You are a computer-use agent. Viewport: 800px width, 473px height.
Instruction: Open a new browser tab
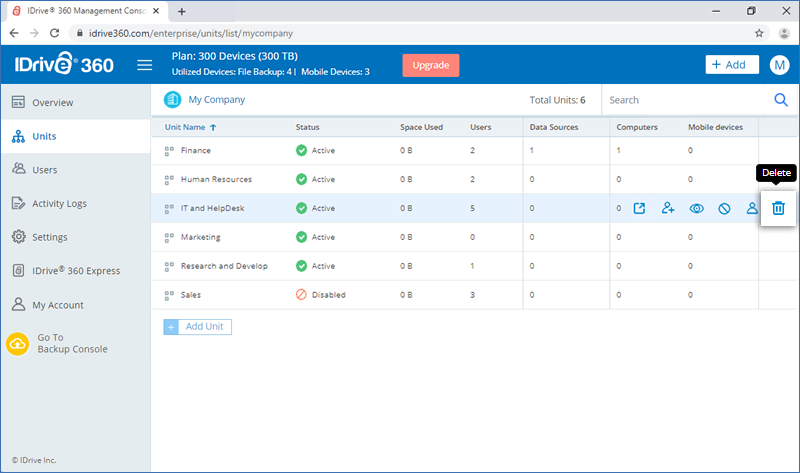pyautogui.click(x=182, y=11)
